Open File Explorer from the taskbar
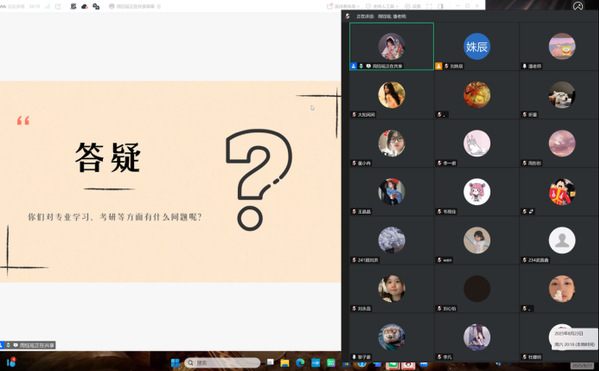599x371 pixels. 285,363
